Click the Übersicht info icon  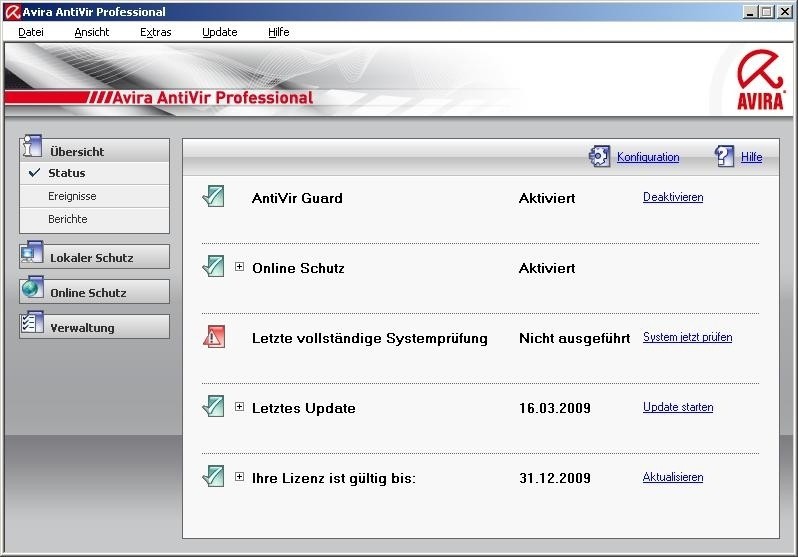[32, 146]
